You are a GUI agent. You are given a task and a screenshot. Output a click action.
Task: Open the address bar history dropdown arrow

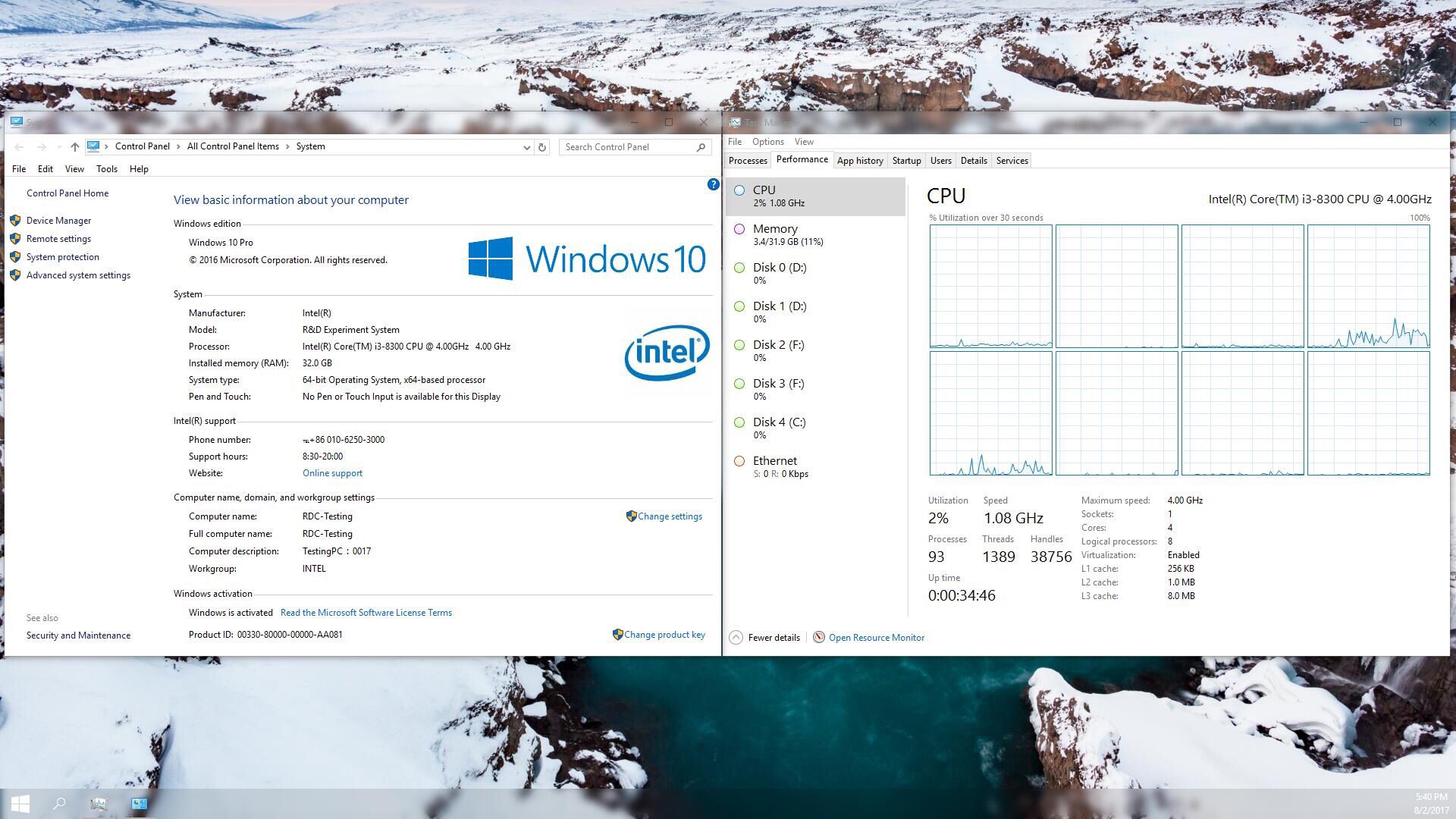pos(526,147)
